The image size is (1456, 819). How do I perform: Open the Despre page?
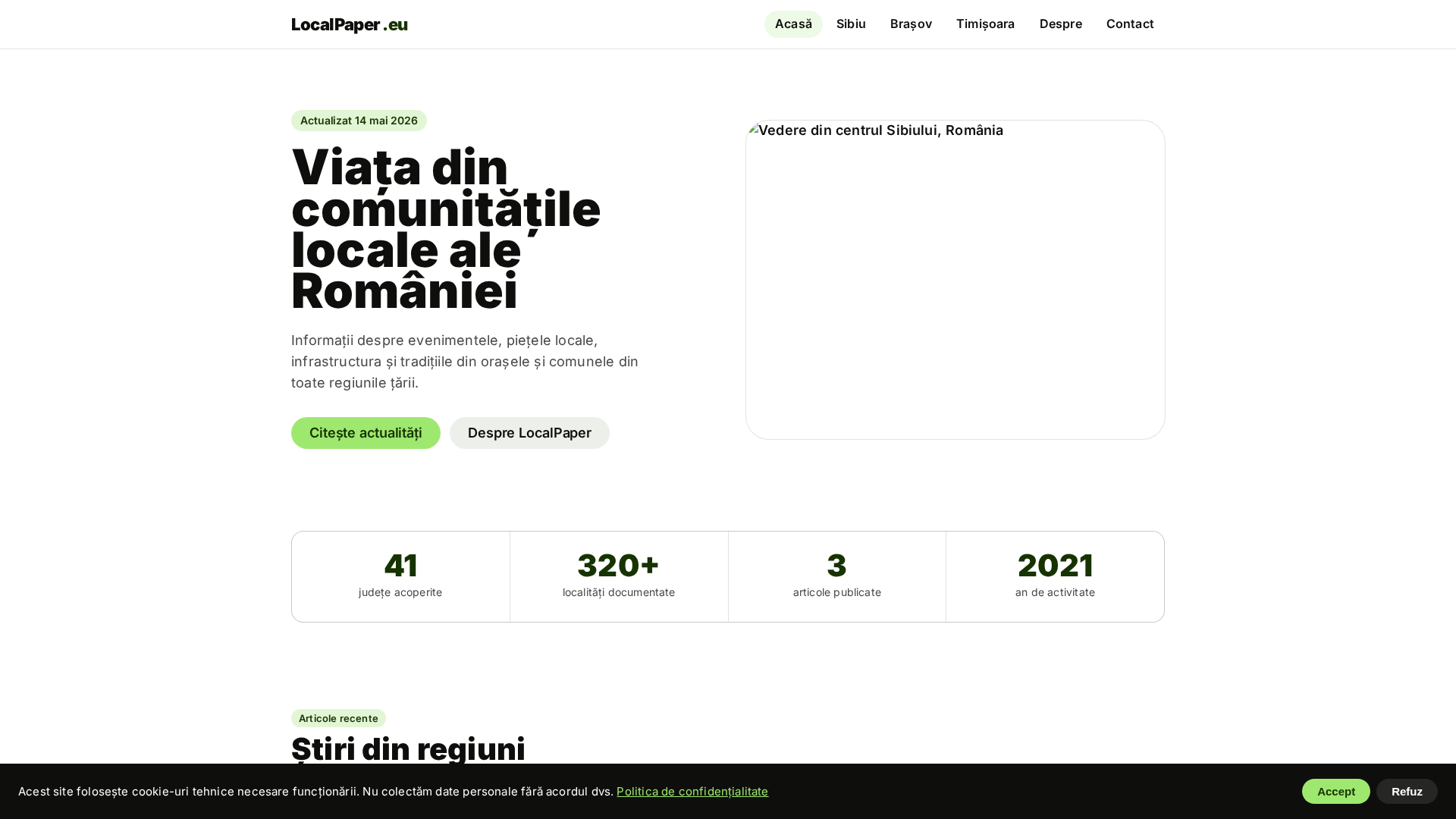(x=1060, y=24)
